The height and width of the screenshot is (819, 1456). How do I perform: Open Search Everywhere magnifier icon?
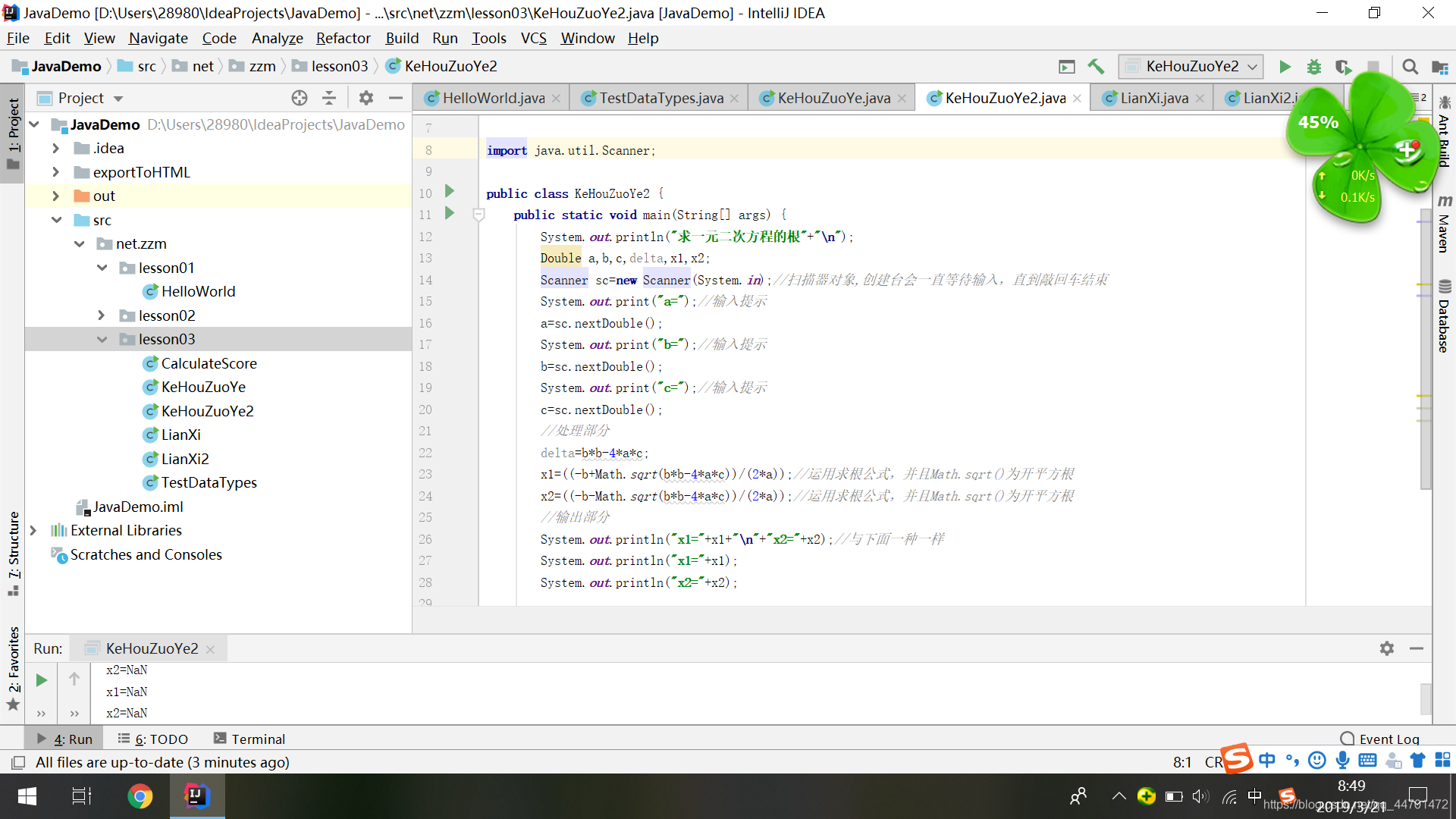1410,67
